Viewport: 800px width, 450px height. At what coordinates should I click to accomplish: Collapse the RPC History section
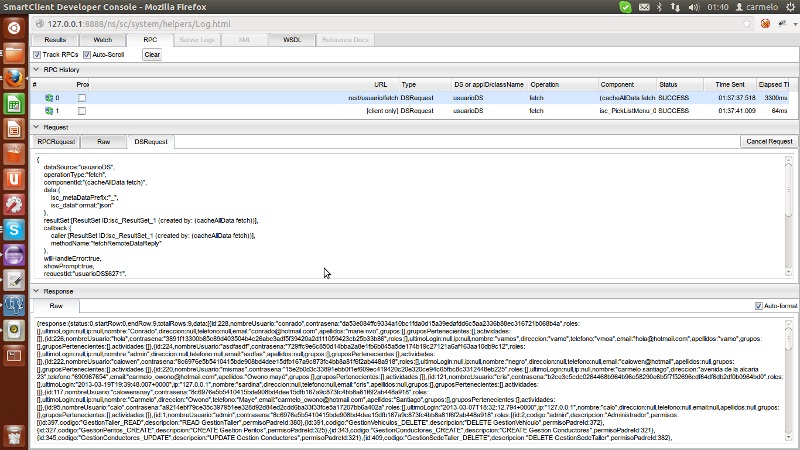click(x=37, y=70)
